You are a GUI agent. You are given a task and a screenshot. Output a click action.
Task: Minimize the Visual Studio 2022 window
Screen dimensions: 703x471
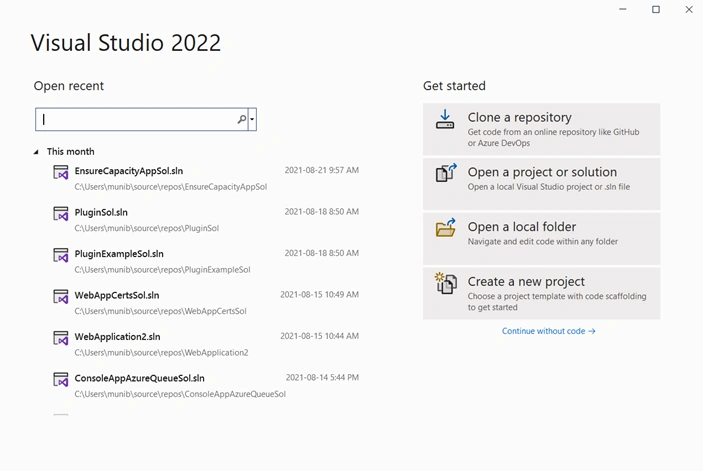point(623,9)
